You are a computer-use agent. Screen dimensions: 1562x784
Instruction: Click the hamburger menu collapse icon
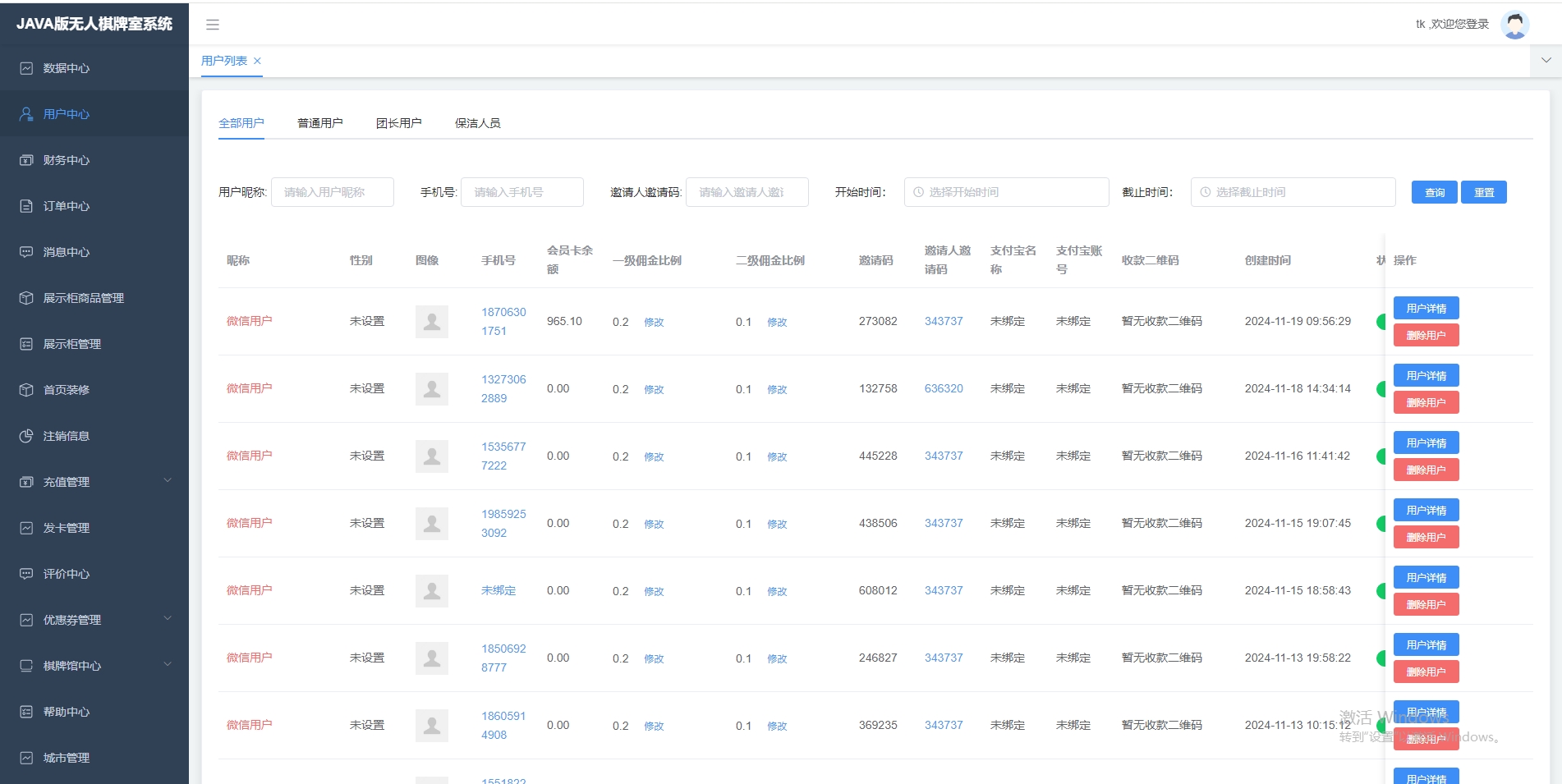coord(213,25)
